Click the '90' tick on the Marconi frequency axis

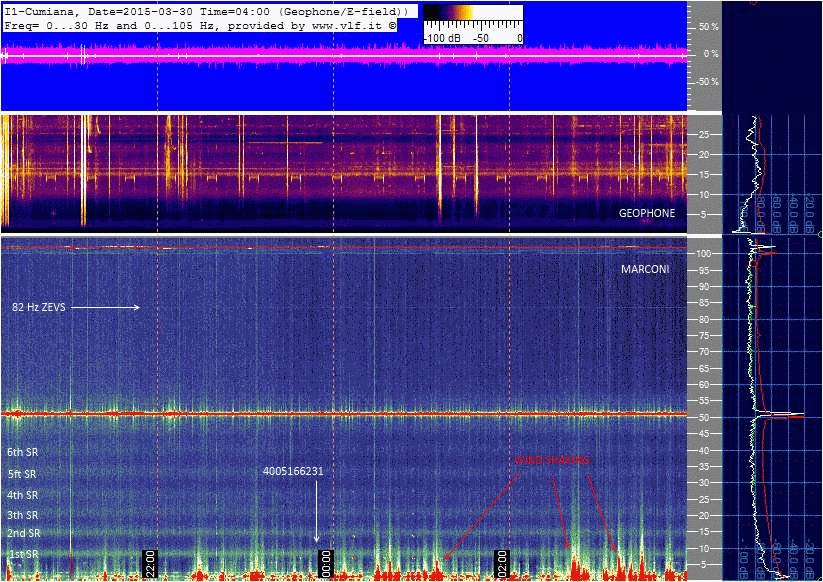coord(704,287)
